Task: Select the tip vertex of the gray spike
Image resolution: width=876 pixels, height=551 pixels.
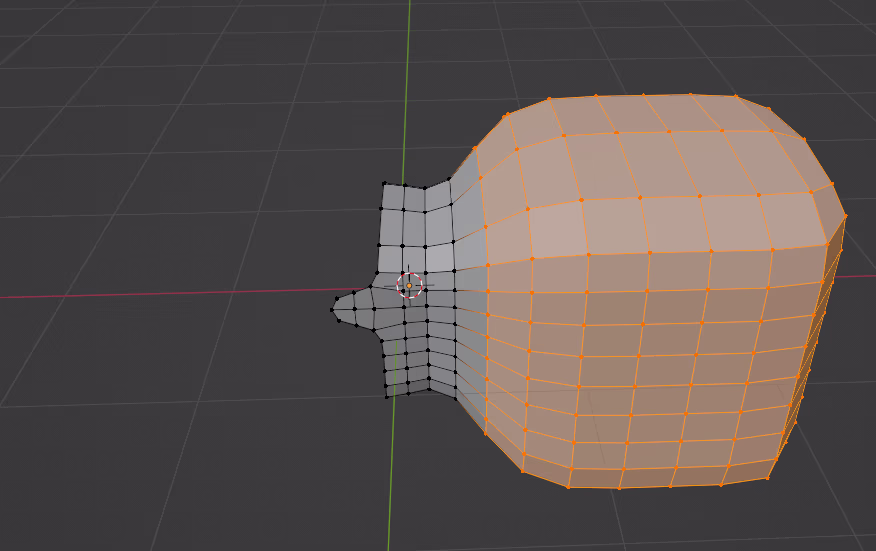Action: coord(332,310)
